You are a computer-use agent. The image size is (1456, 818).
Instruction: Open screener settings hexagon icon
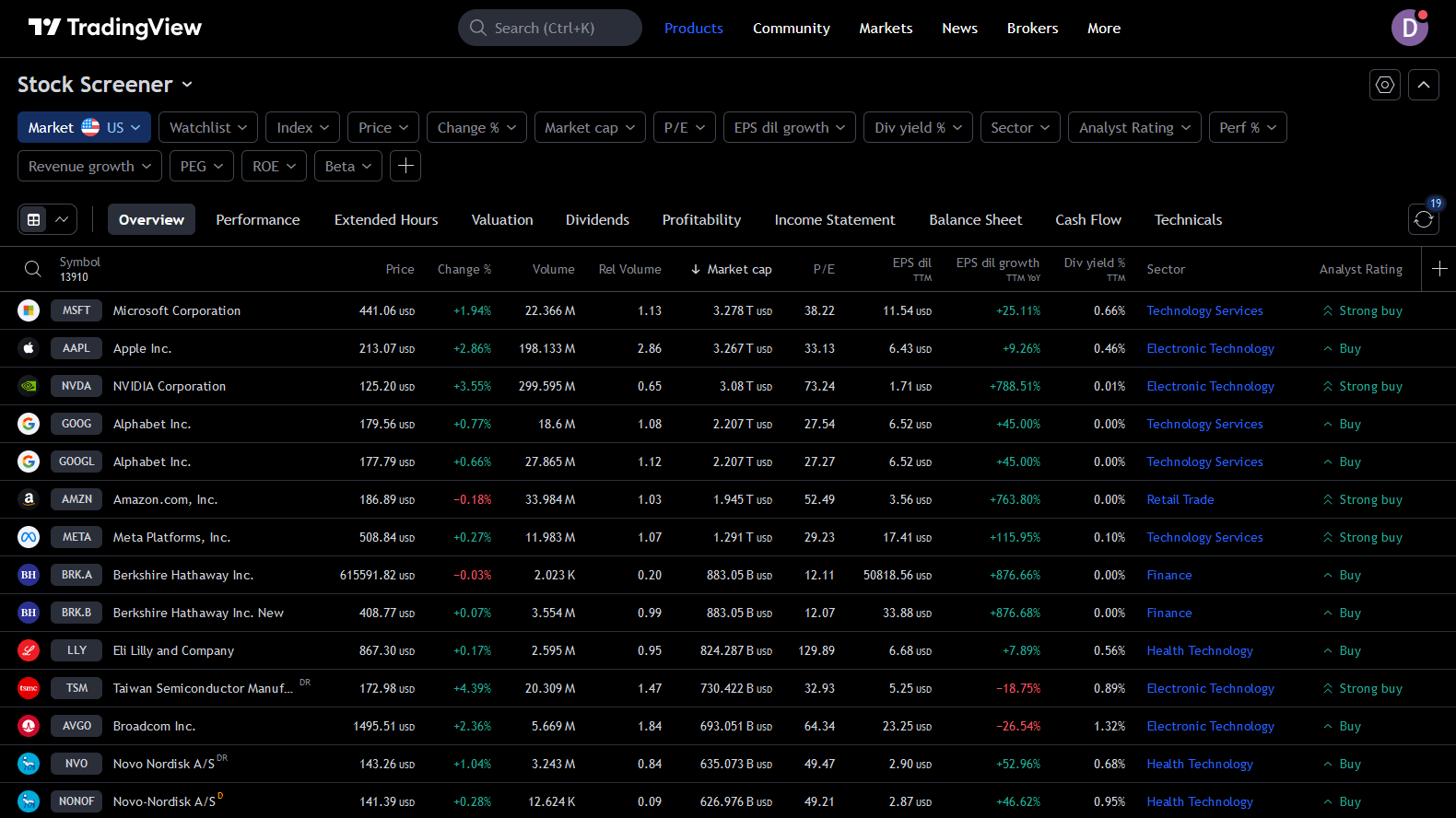tap(1385, 85)
